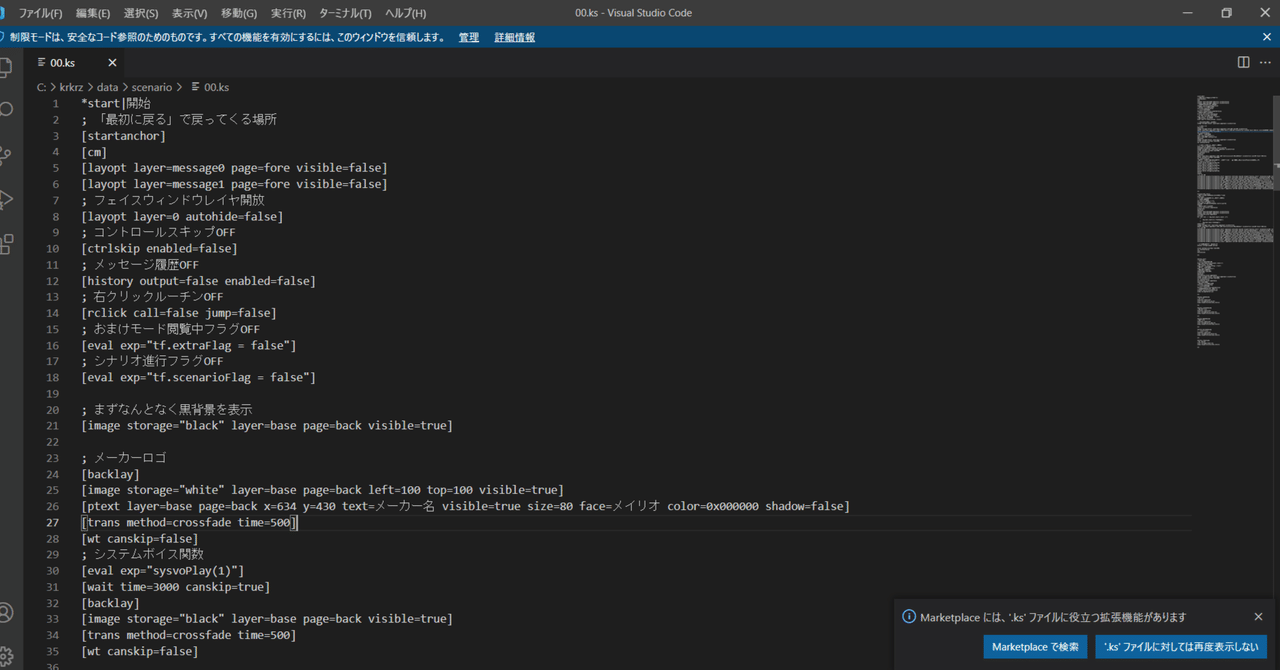
Task: Click the VS Code logo icon
Action: click(x=3, y=13)
